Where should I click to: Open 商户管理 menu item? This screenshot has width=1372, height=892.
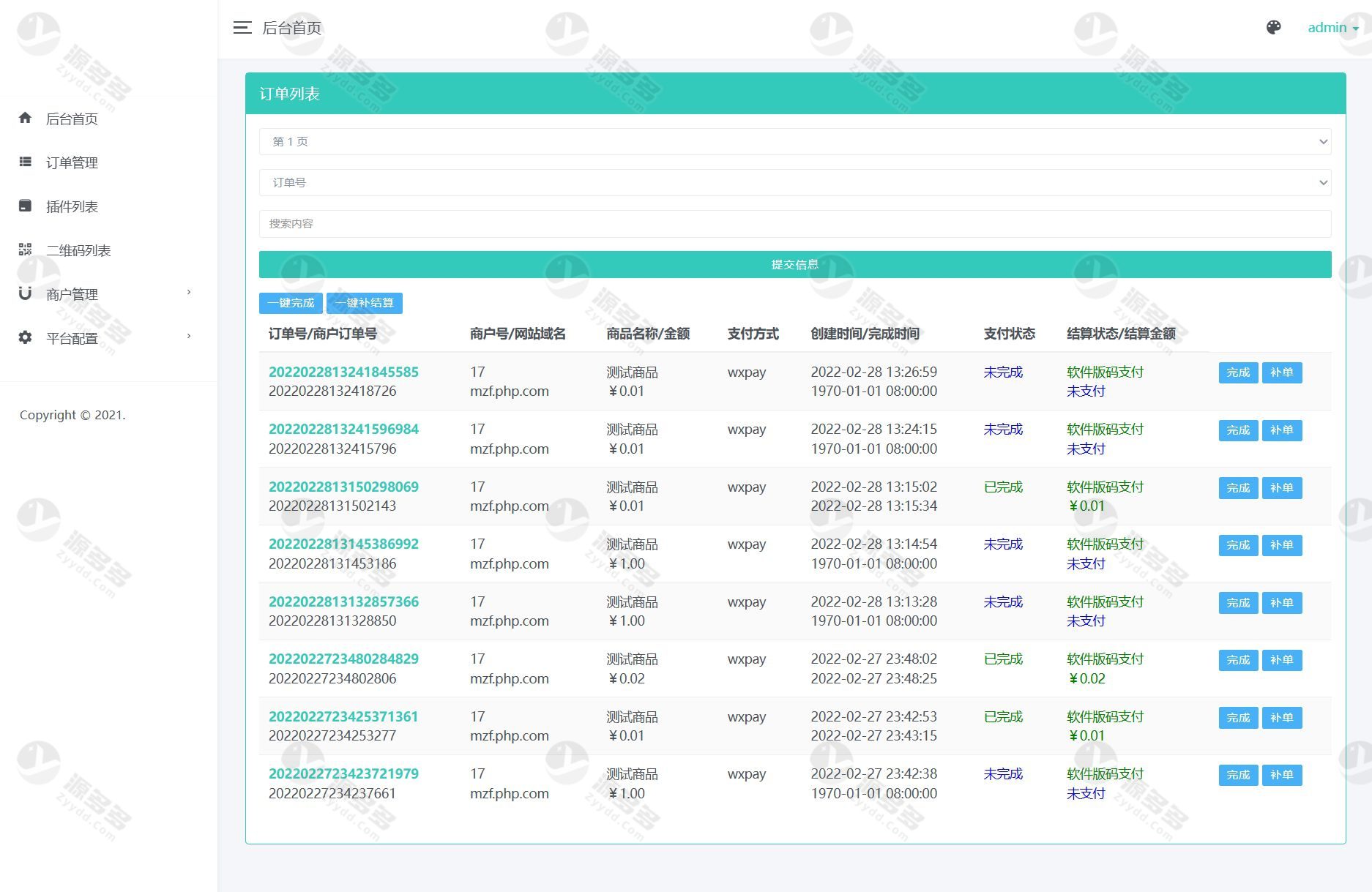pos(72,294)
